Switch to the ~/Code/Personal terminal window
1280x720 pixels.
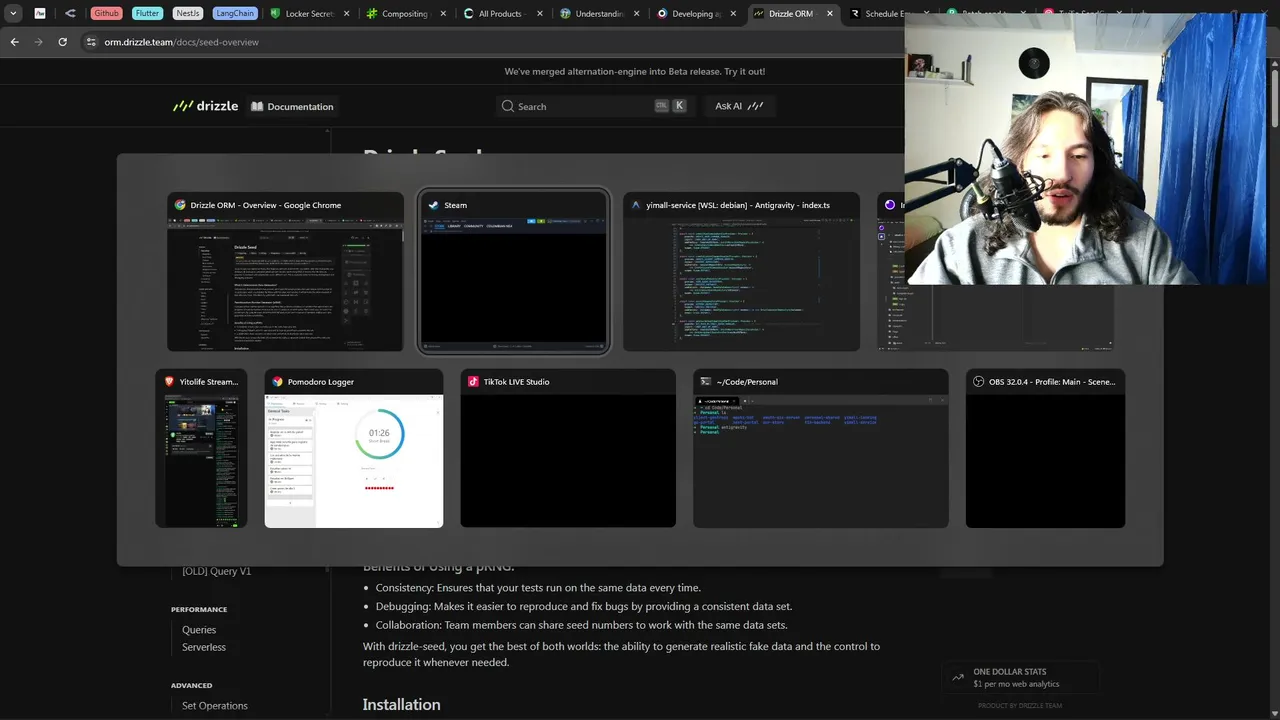[821, 448]
